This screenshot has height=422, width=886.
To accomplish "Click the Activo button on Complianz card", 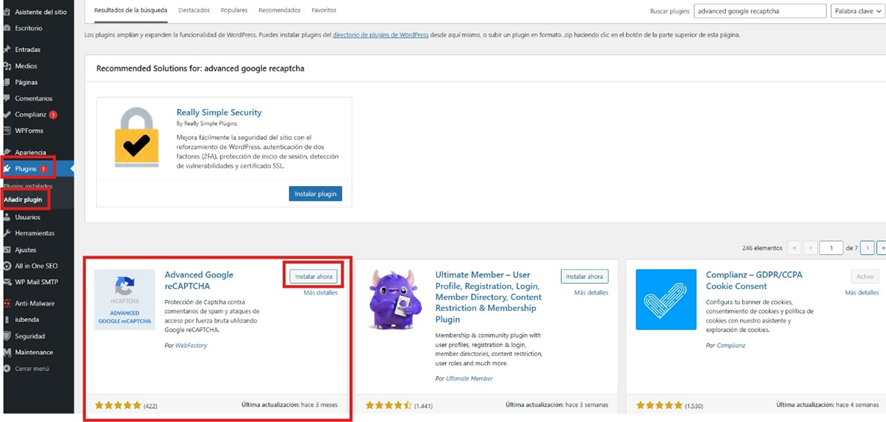I will [865, 276].
